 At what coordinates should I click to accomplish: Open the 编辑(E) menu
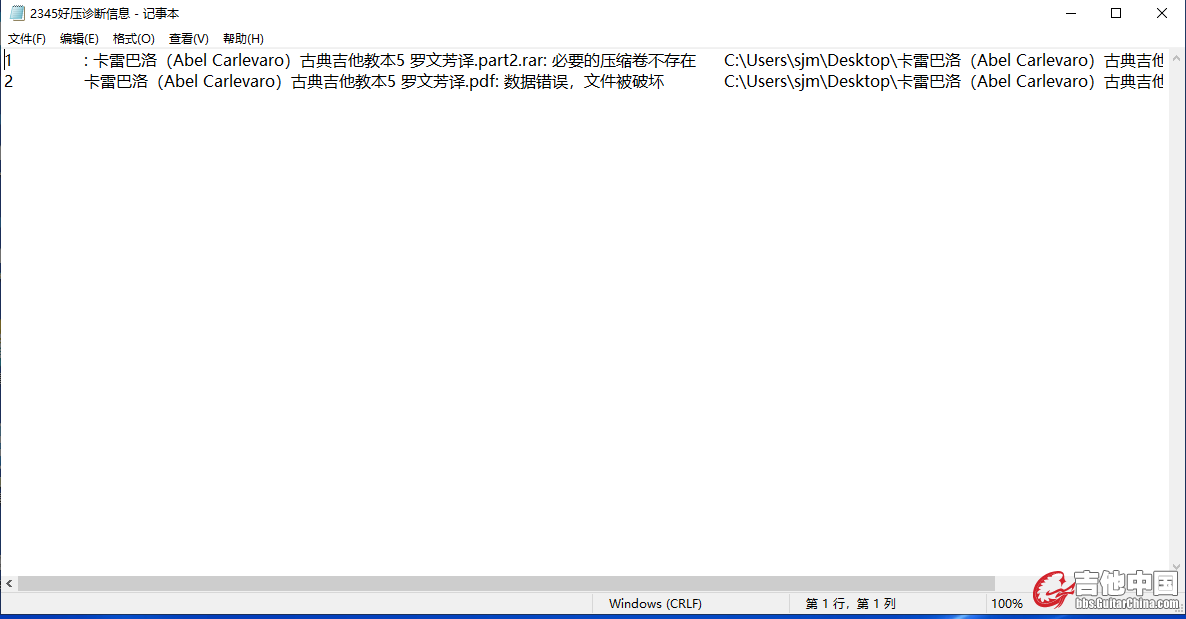(x=79, y=39)
